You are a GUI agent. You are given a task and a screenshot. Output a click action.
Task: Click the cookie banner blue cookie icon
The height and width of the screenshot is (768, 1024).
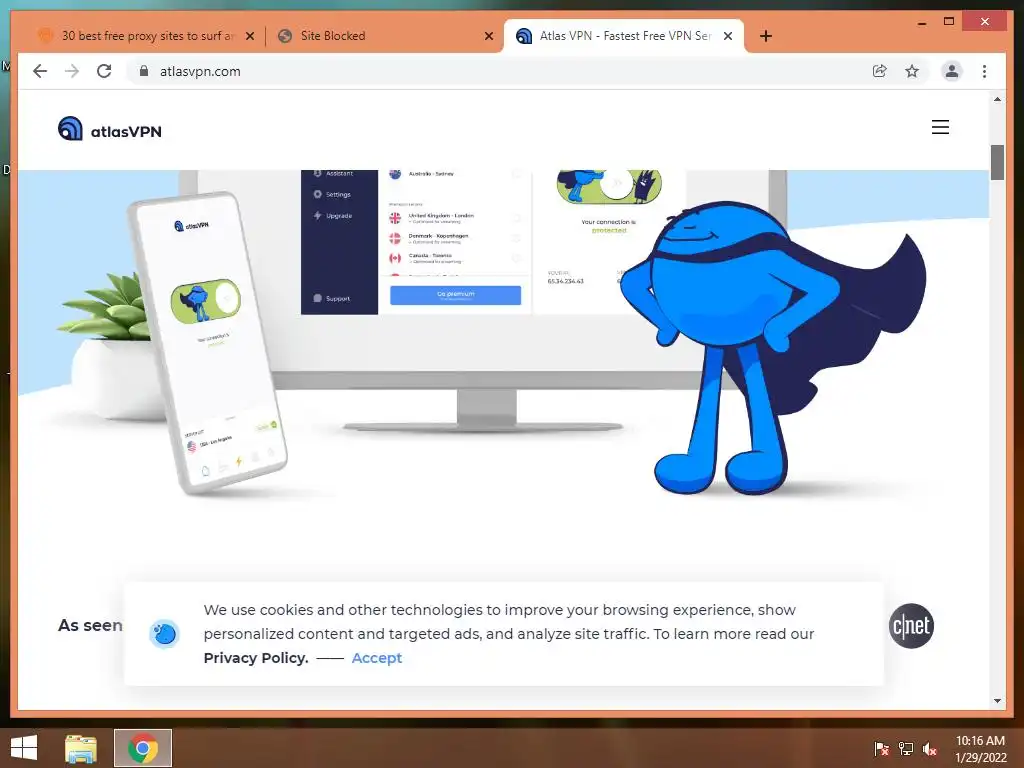click(x=164, y=633)
